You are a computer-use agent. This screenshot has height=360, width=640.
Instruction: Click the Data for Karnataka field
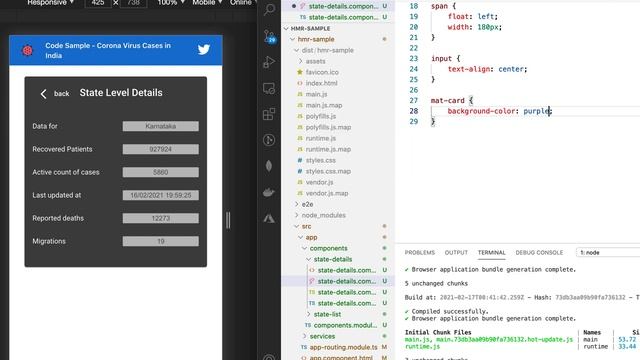coord(160,126)
